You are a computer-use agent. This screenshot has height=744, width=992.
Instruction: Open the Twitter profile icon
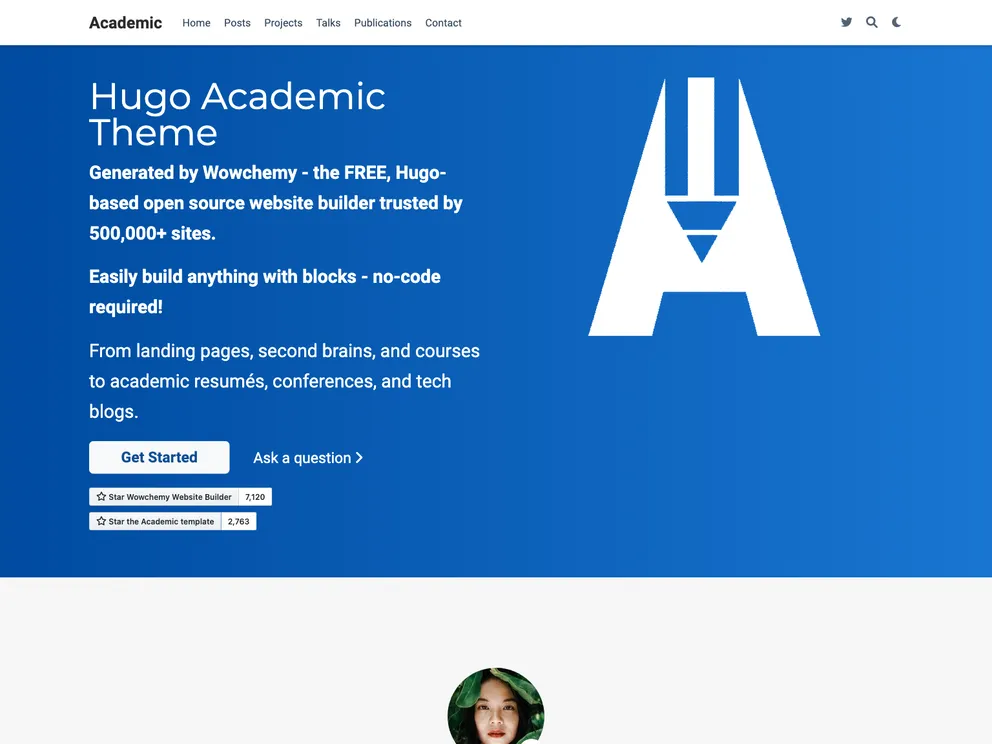(x=846, y=22)
